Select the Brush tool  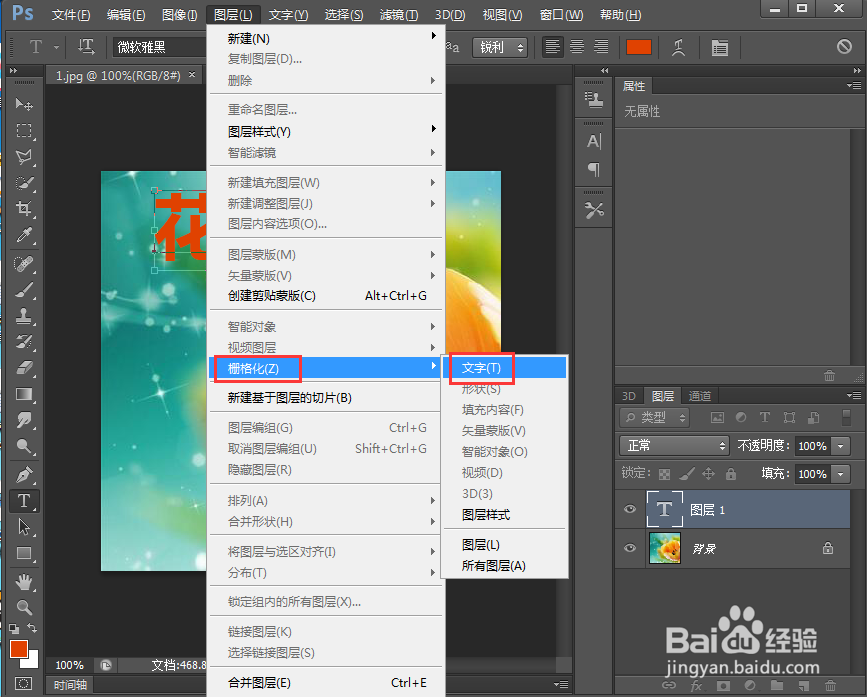click(x=23, y=290)
